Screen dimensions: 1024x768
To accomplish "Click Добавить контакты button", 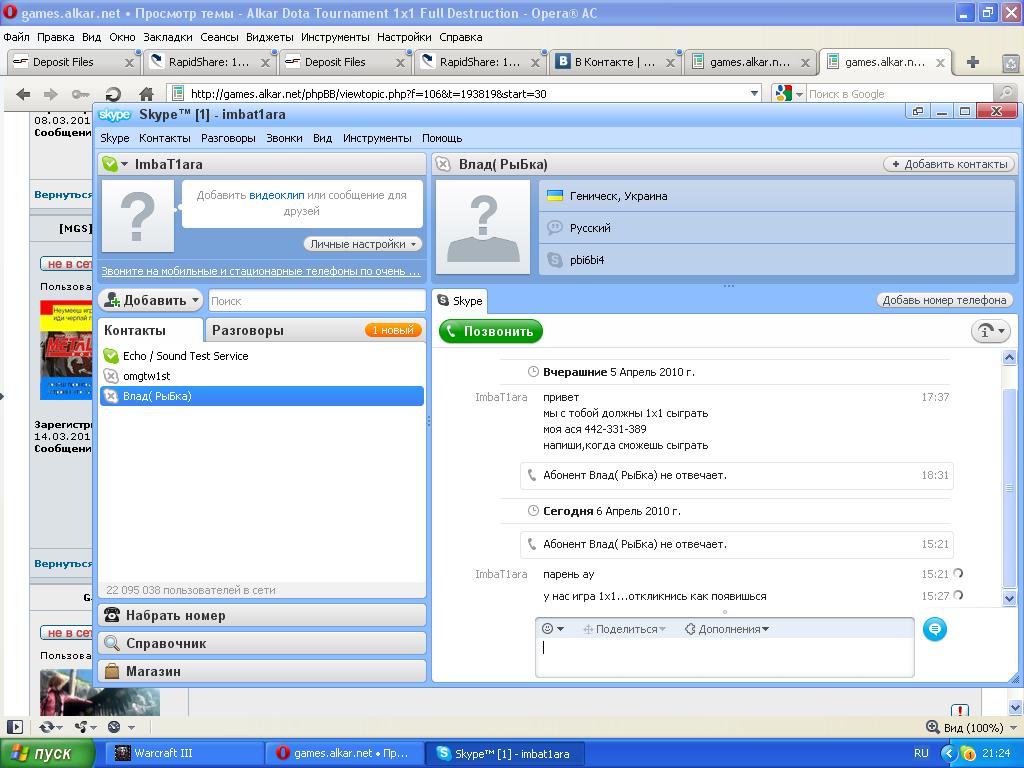I will [950, 164].
